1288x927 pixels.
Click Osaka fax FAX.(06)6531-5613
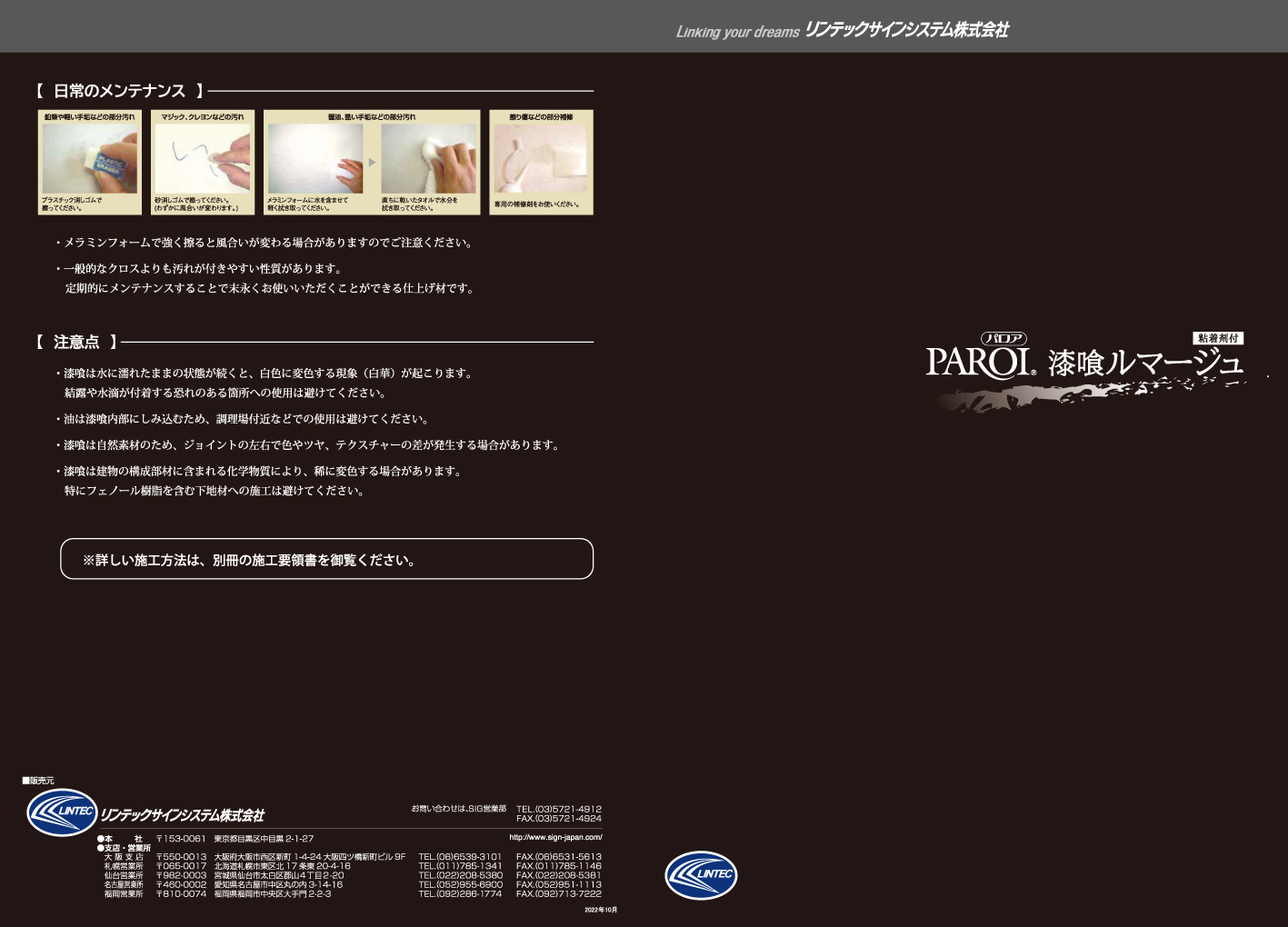point(559,857)
